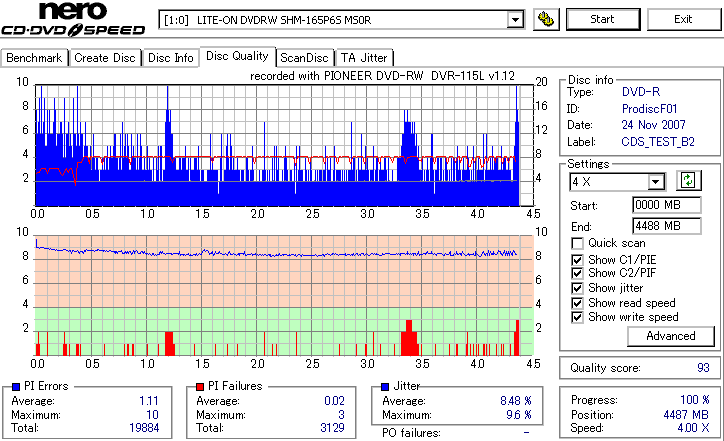This screenshot has width=724, height=441.
Task: Click PI Errors total 19884
Action: coord(144,428)
